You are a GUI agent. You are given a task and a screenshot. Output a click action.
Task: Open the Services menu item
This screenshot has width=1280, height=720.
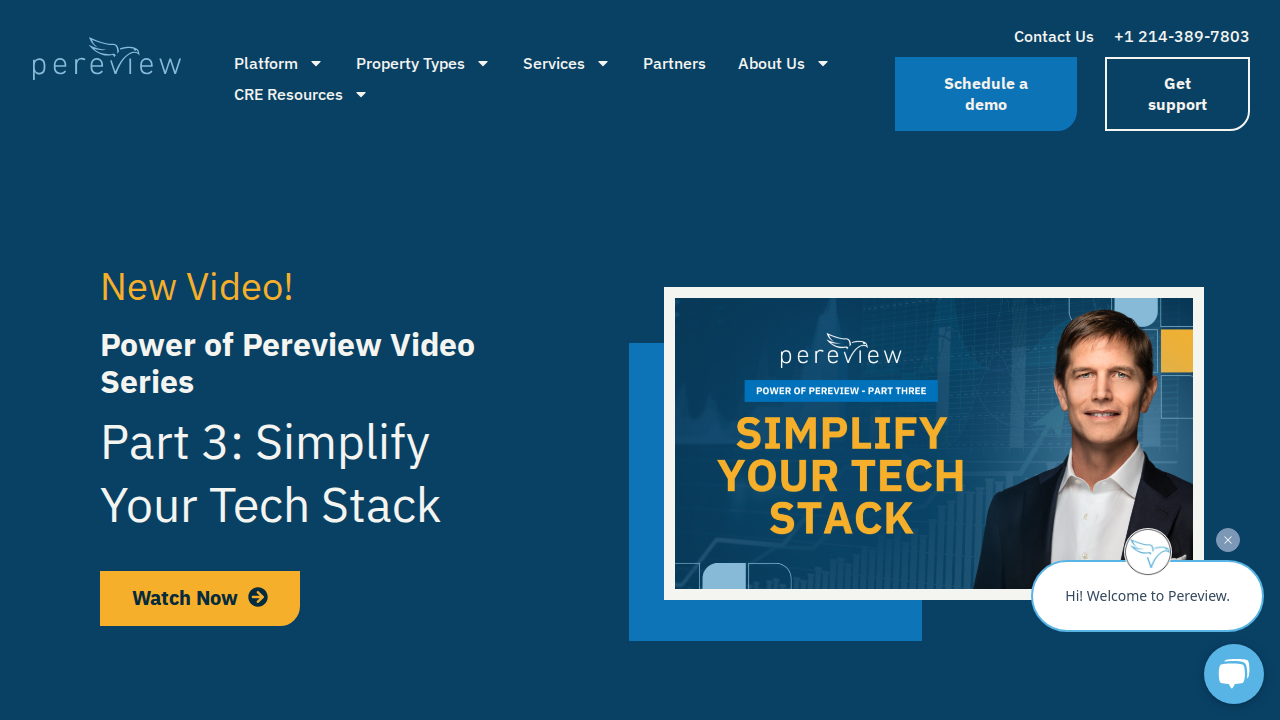(x=554, y=63)
